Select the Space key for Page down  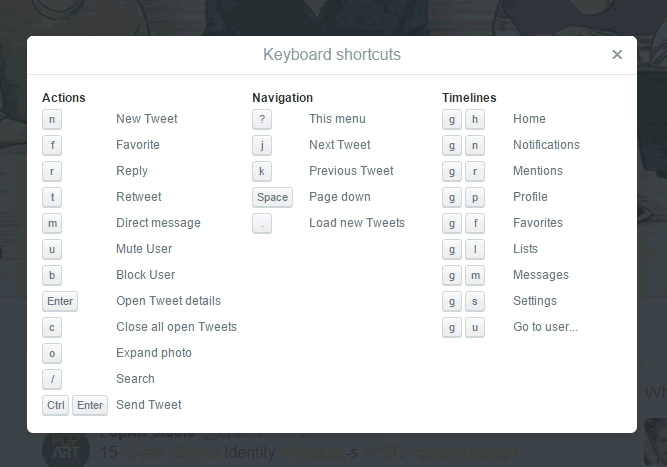pyautogui.click(x=272, y=197)
